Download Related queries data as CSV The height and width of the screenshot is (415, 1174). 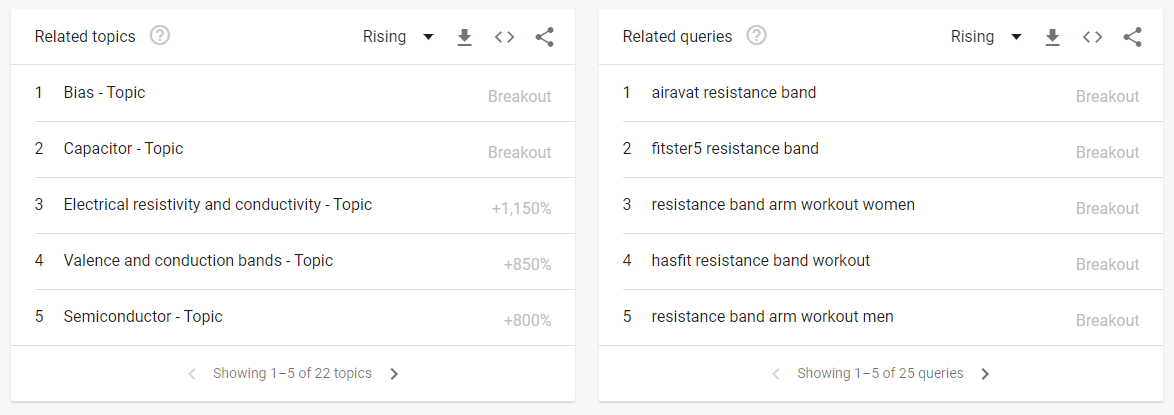click(x=1052, y=37)
